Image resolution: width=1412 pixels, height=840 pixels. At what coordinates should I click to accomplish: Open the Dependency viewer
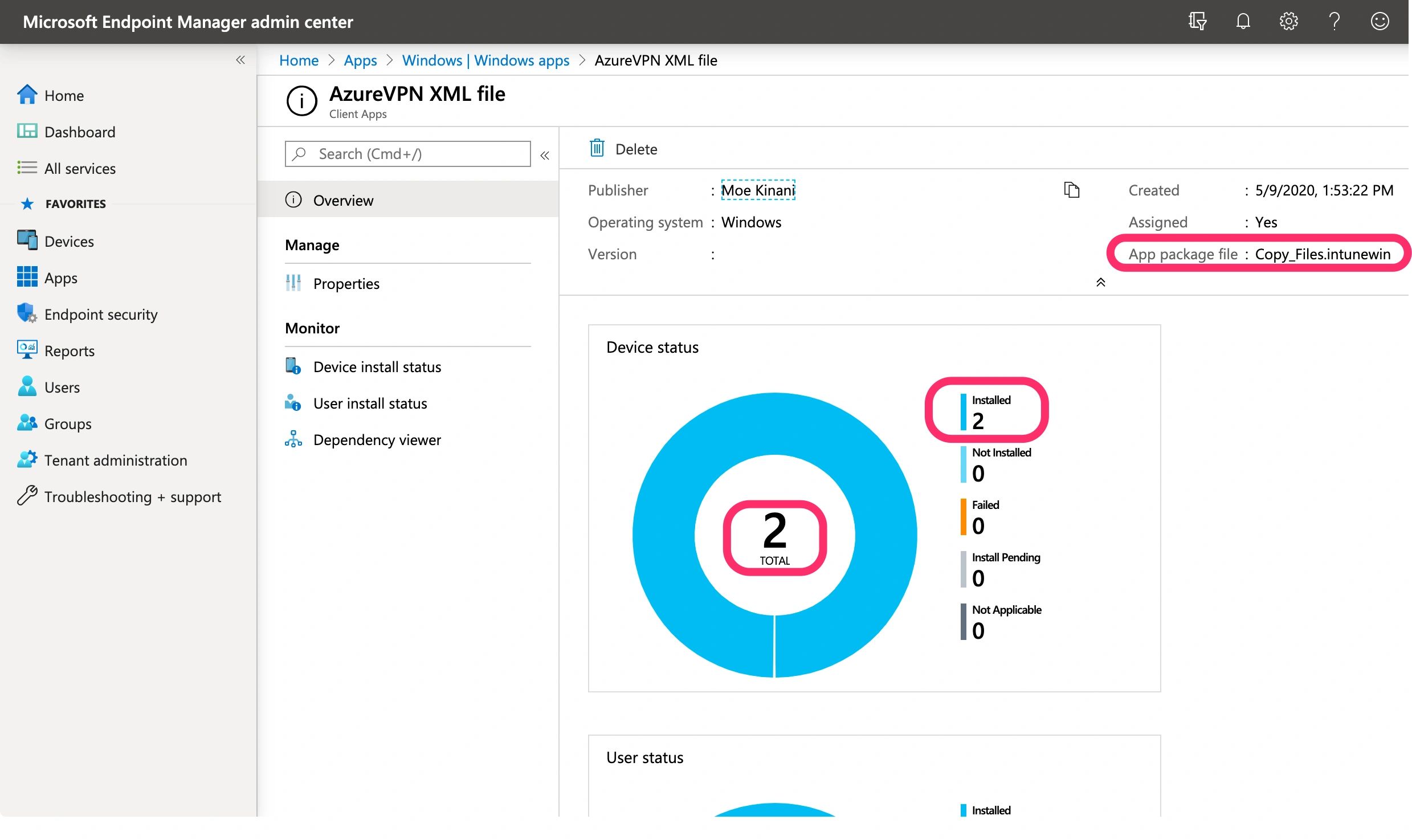pyautogui.click(x=377, y=439)
